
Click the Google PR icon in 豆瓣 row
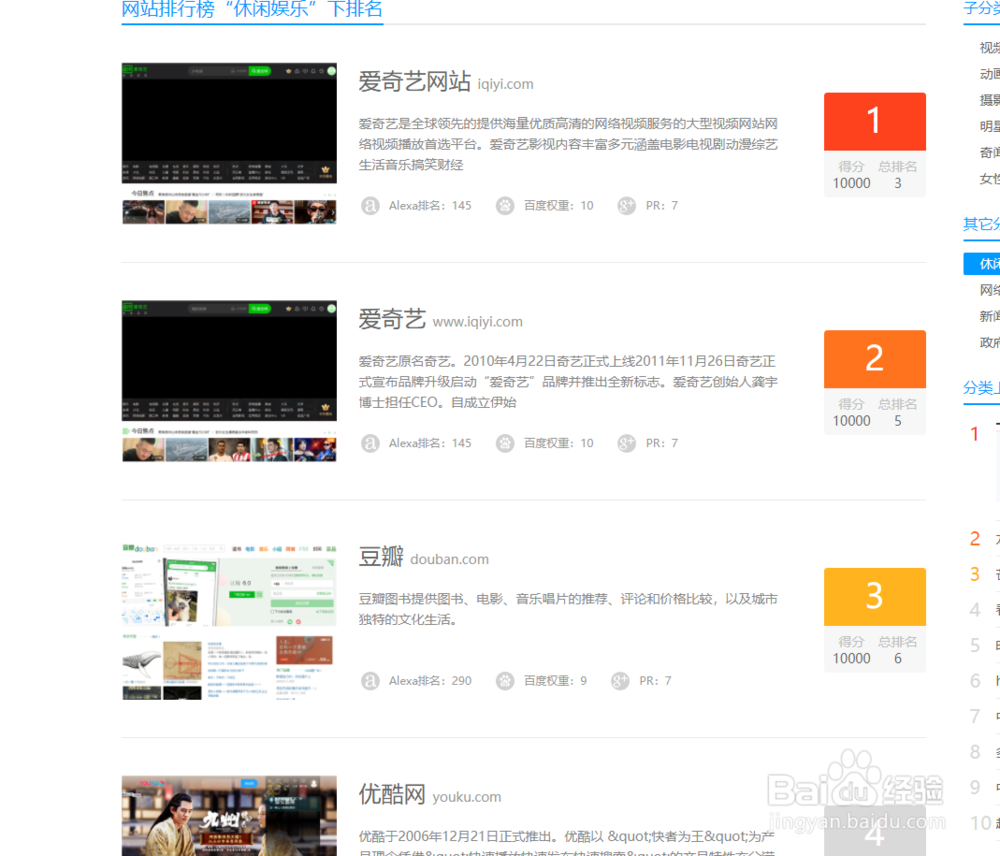tap(620, 681)
